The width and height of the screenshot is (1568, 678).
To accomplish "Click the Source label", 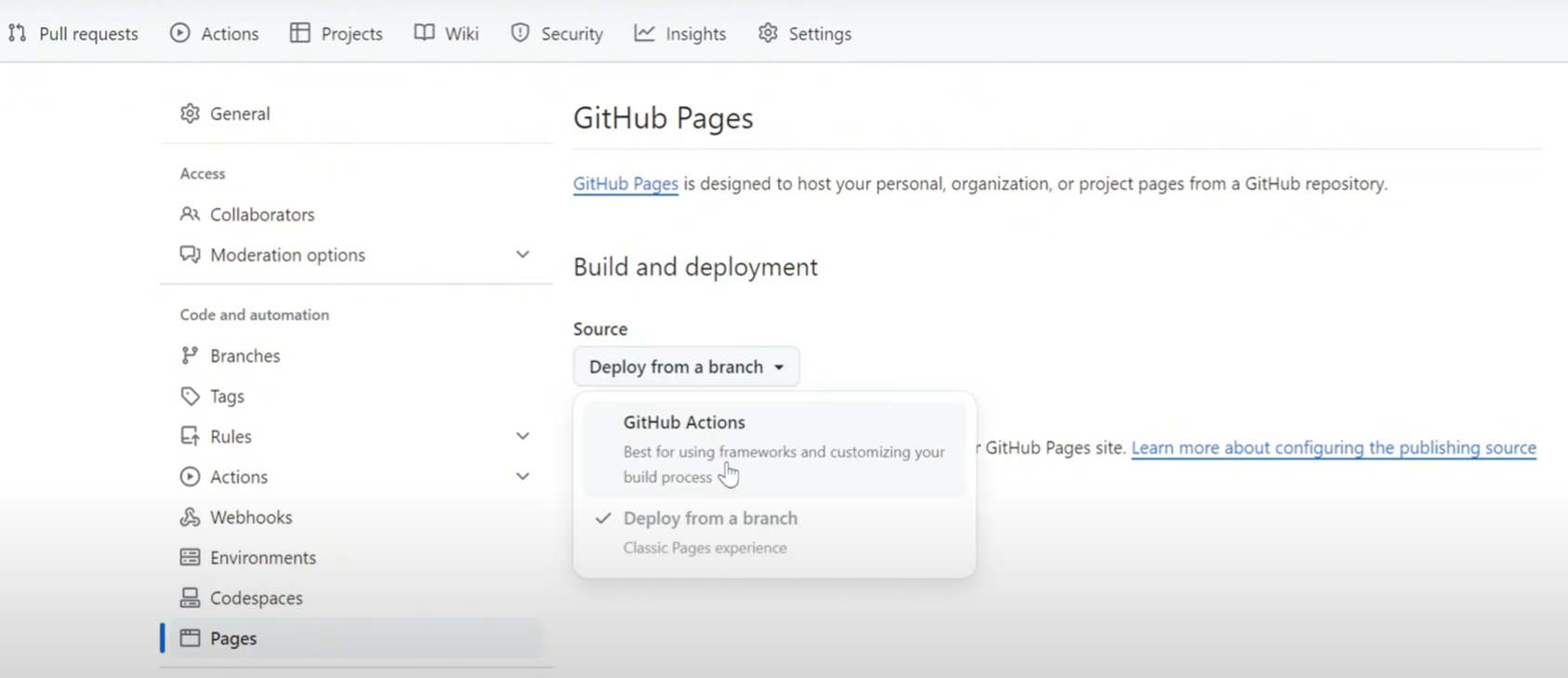I will [600, 329].
